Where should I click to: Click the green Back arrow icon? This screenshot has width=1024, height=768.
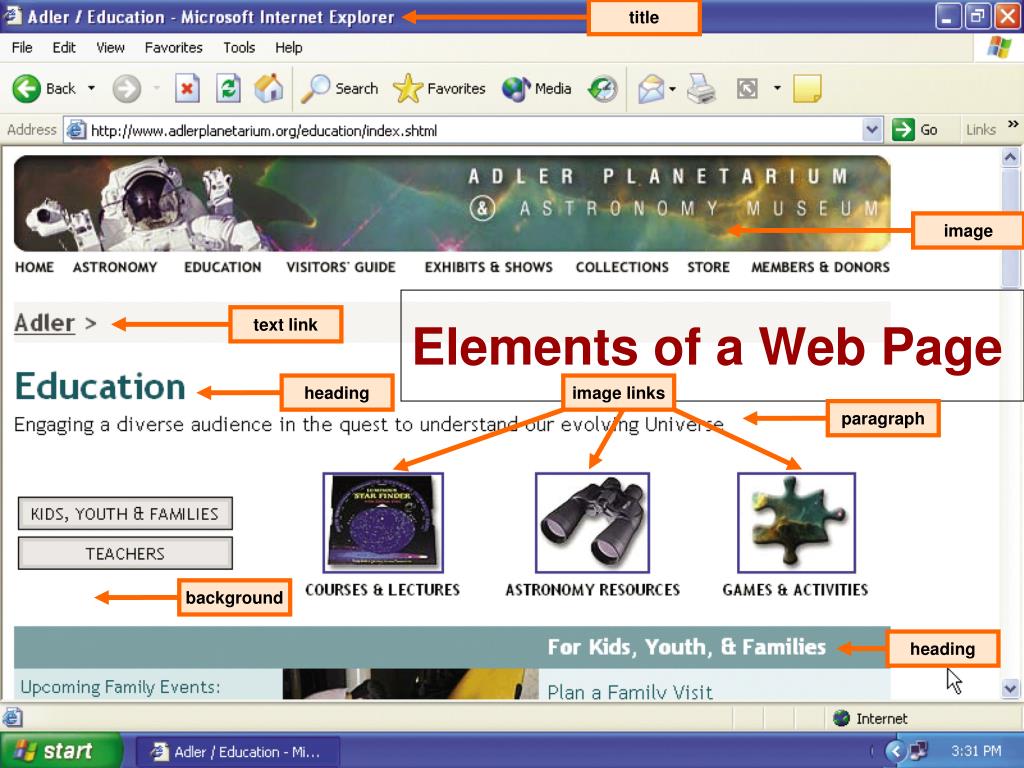(x=26, y=88)
